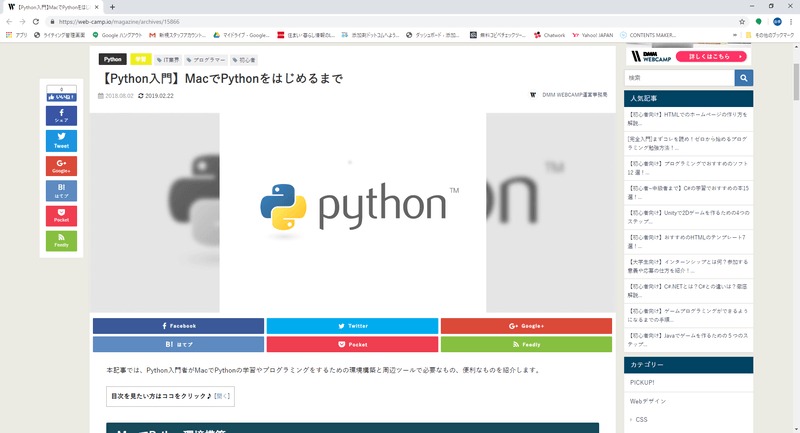This screenshot has width=800, height=433.
Task: Open the 無料コピペチェックツール bookmark
Action: tap(498, 35)
